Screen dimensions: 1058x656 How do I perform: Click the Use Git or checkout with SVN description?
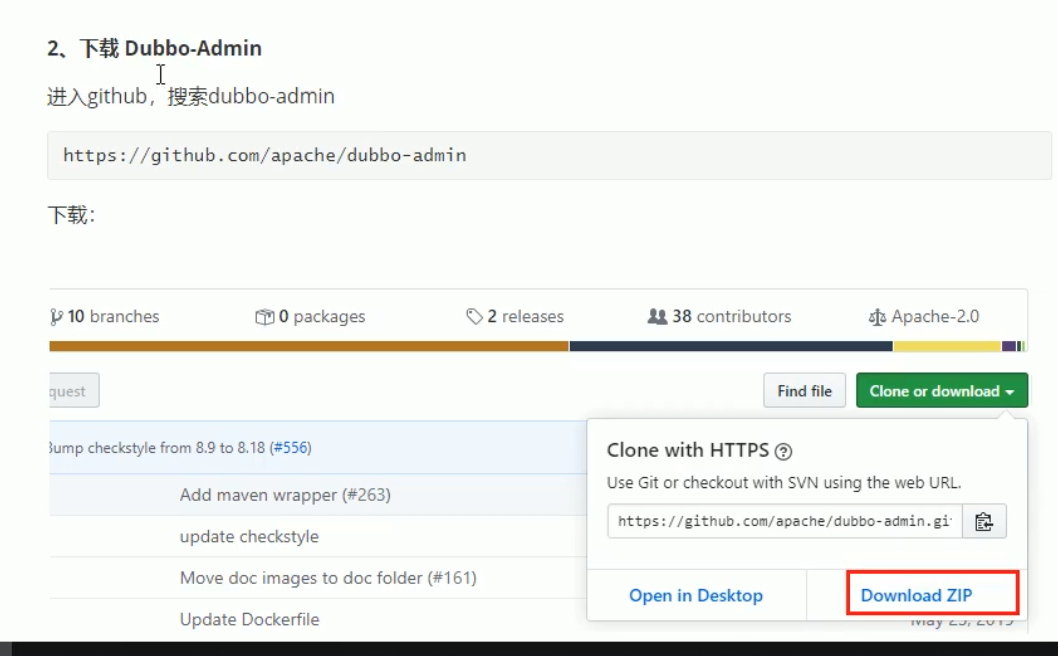pos(784,483)
